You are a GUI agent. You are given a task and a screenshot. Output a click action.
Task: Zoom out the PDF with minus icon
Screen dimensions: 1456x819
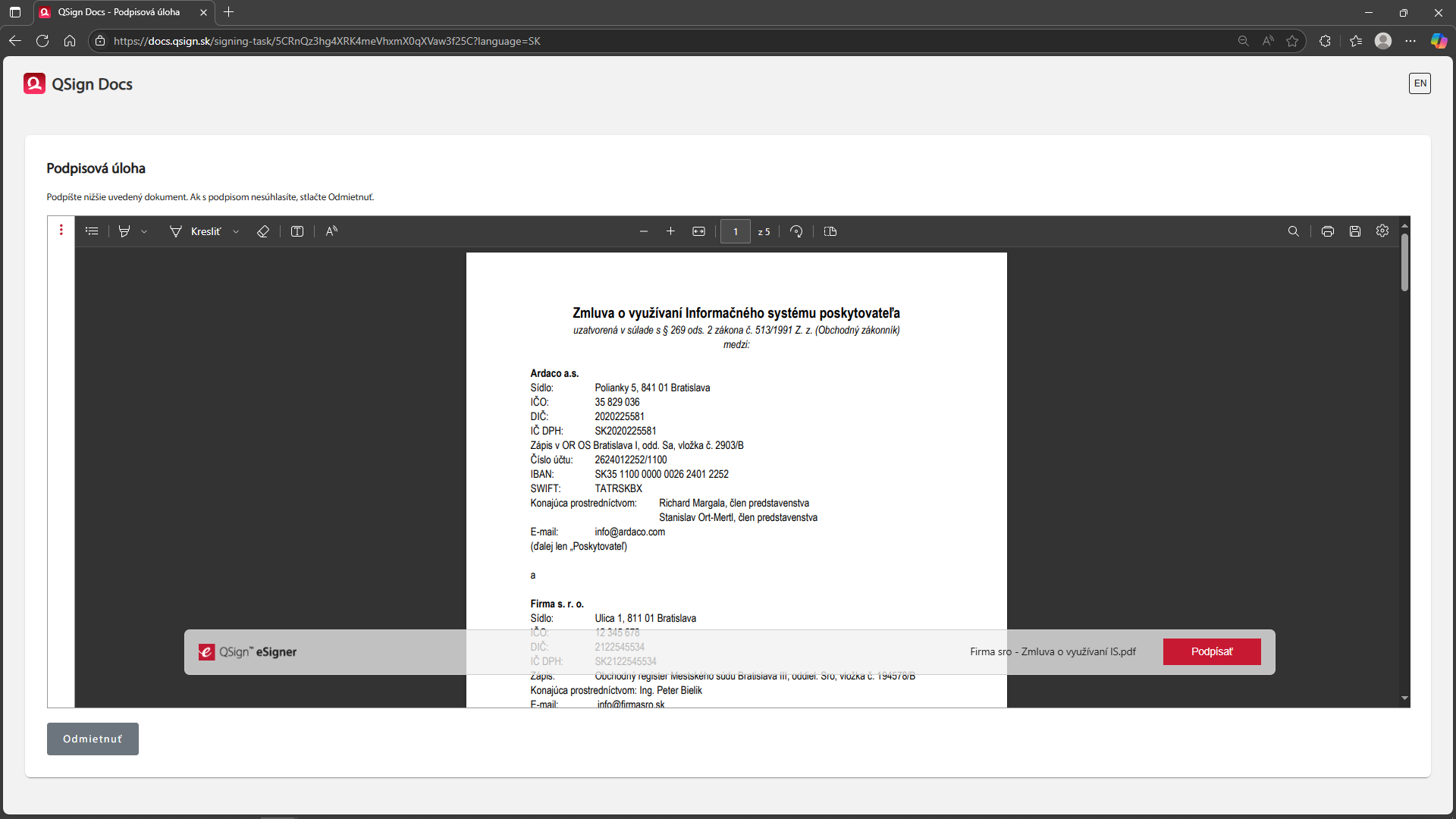[x=644, y=231]
